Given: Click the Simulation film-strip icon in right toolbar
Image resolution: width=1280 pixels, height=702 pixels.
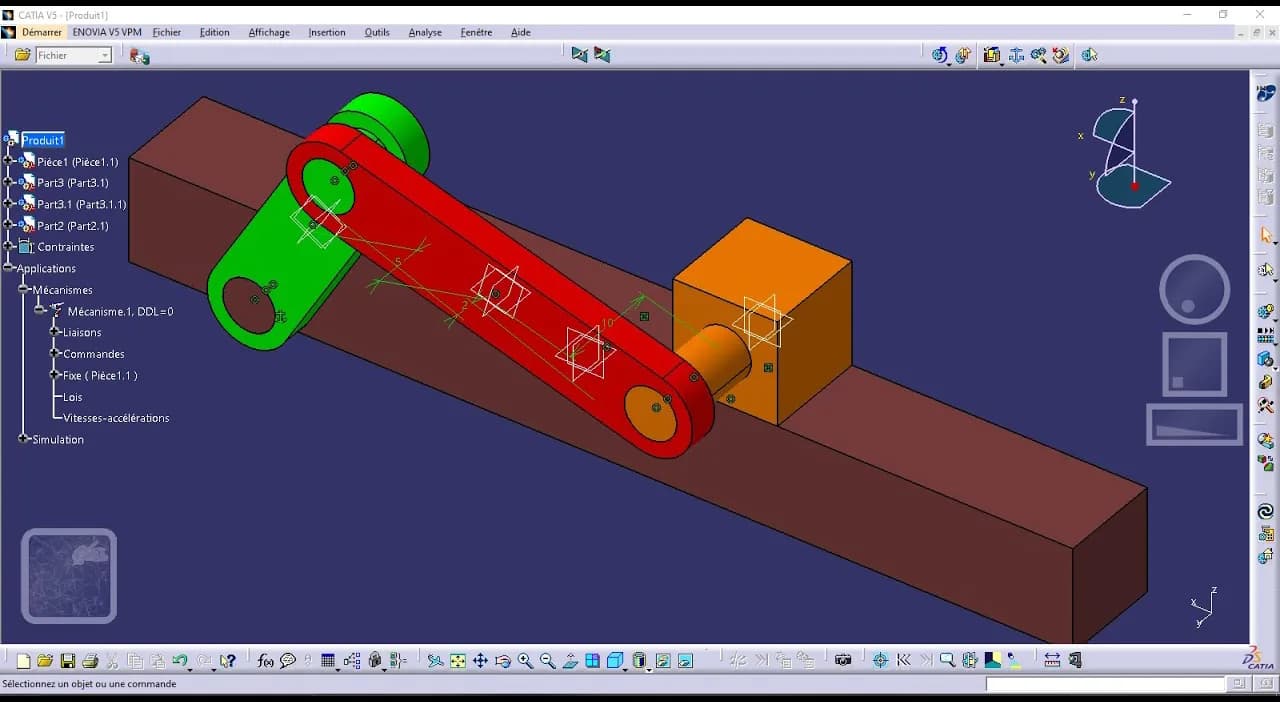Looking at the screenshot, I should click(x=1265, y=337).
